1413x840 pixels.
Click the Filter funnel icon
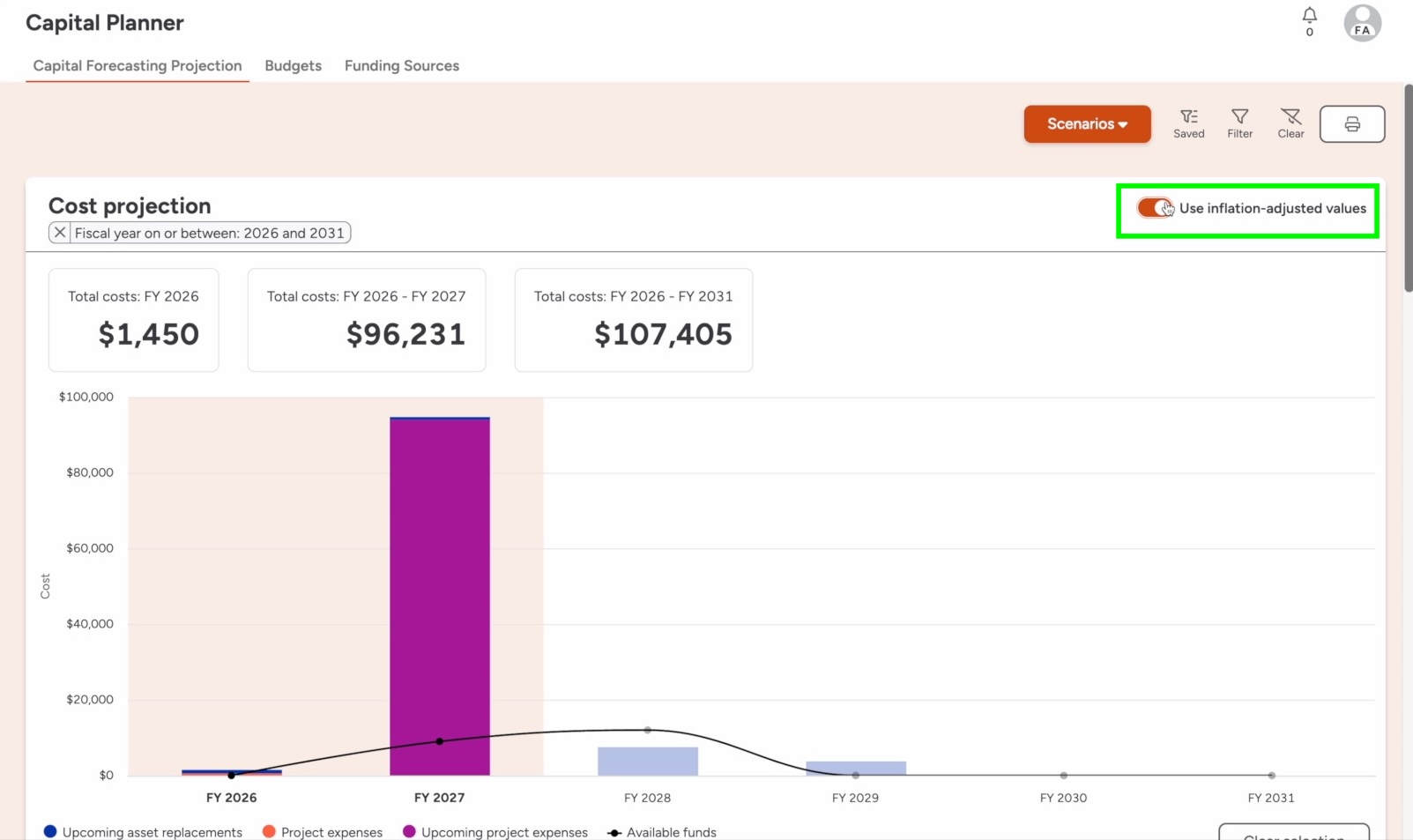tap(1239, 123)
